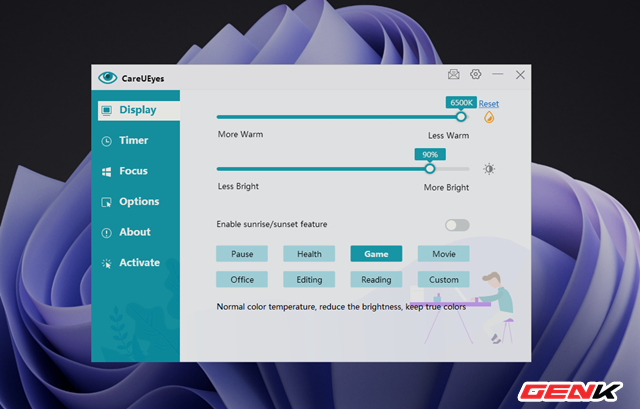Open the Timer tab
Image resolution: width=640 pixels, height=409 pixels.
coord(136,140)
